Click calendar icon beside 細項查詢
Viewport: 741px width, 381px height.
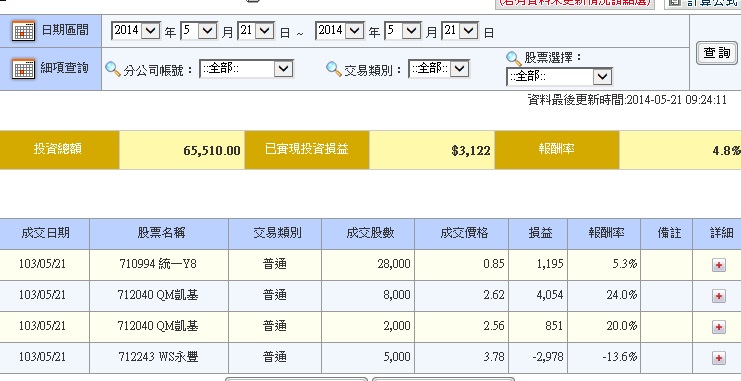click(23, 69)
